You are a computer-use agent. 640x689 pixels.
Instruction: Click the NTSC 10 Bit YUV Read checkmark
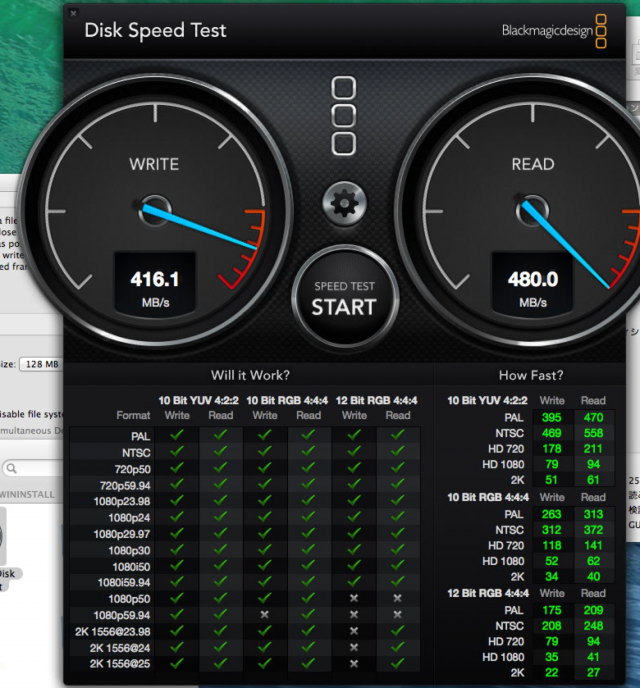pyautogui.click(x=220, y=451)
